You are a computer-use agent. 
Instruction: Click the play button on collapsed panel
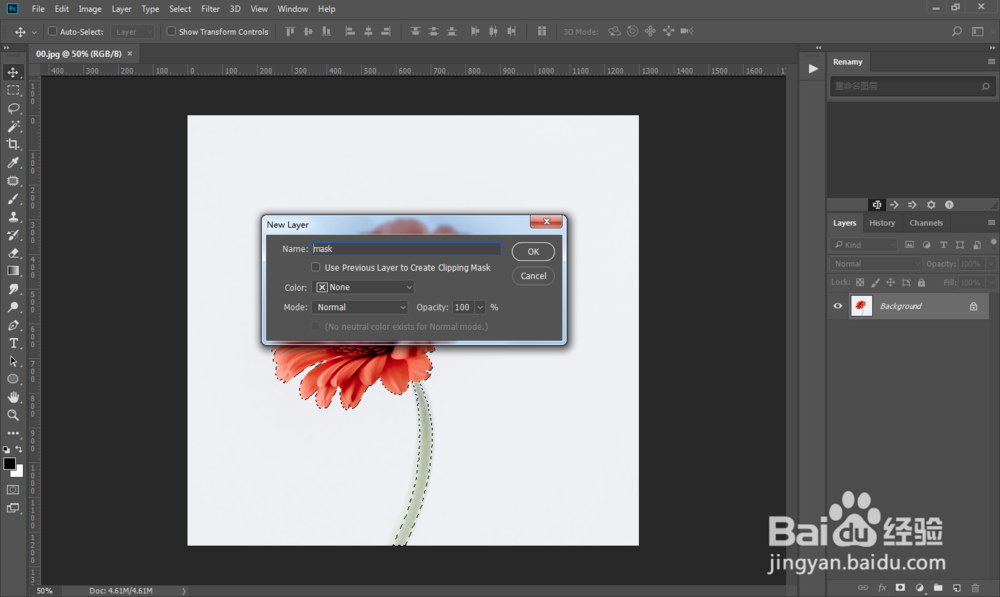812,68
